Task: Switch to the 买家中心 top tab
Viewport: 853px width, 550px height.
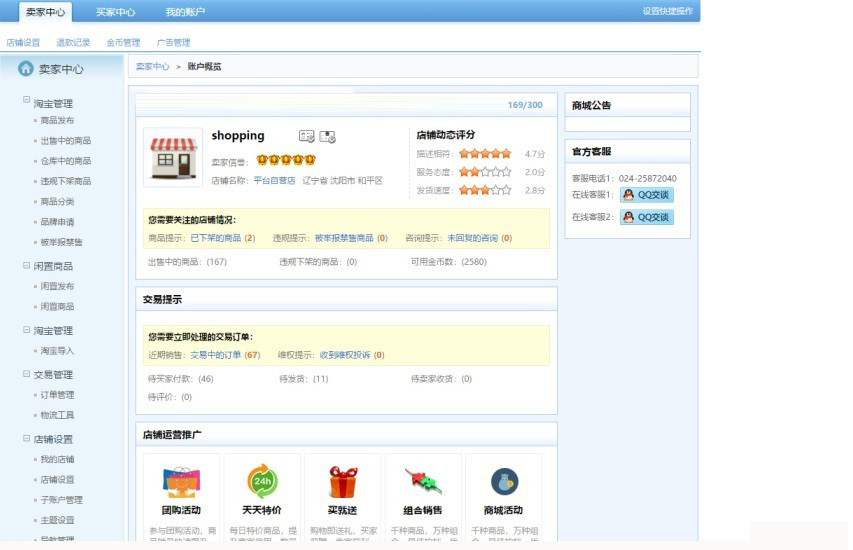Action: pyautogui.click(x=115, y=12)
